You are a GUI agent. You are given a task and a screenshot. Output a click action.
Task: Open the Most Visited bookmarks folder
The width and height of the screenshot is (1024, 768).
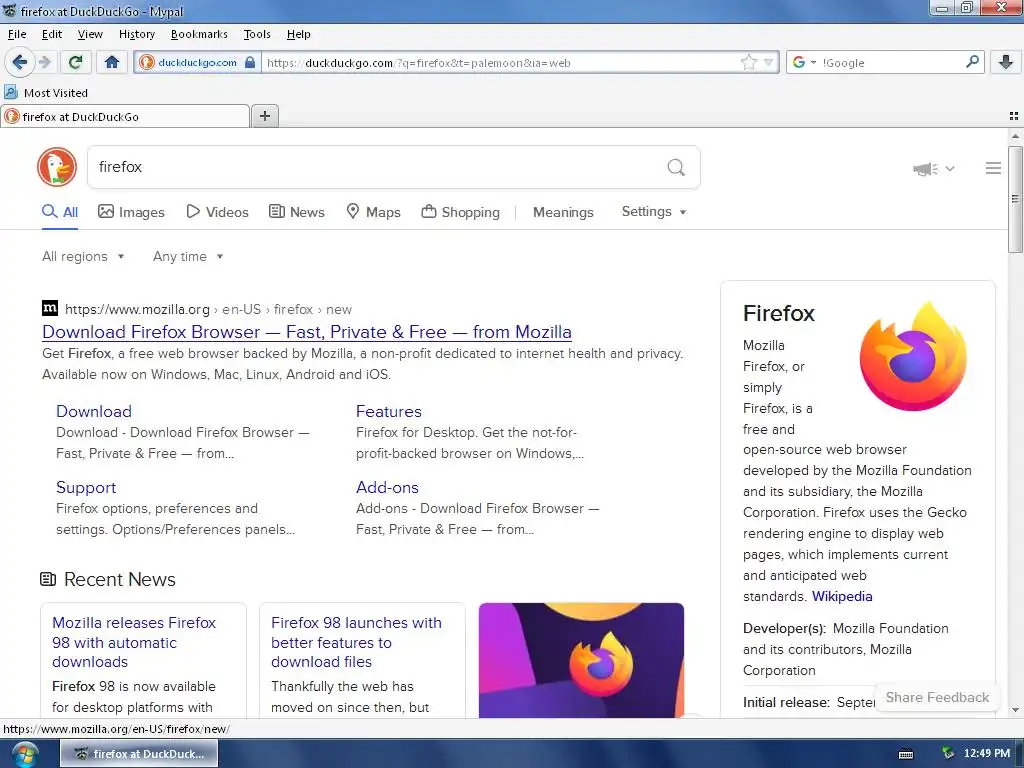46,93
